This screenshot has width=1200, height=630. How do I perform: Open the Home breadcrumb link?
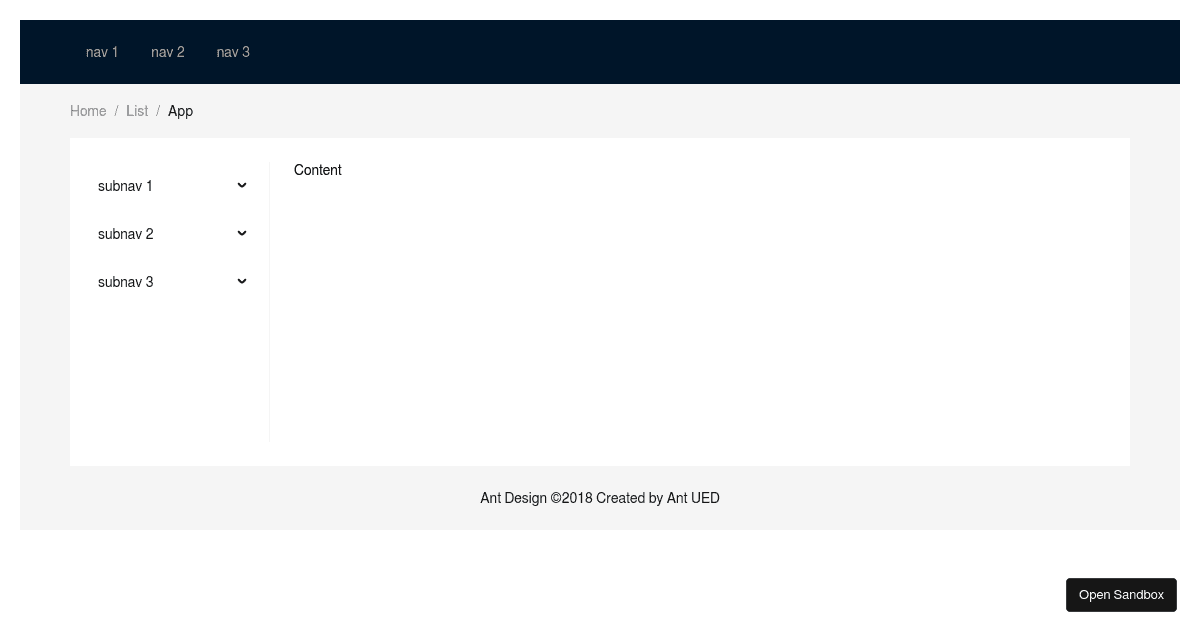pos(88,111)
